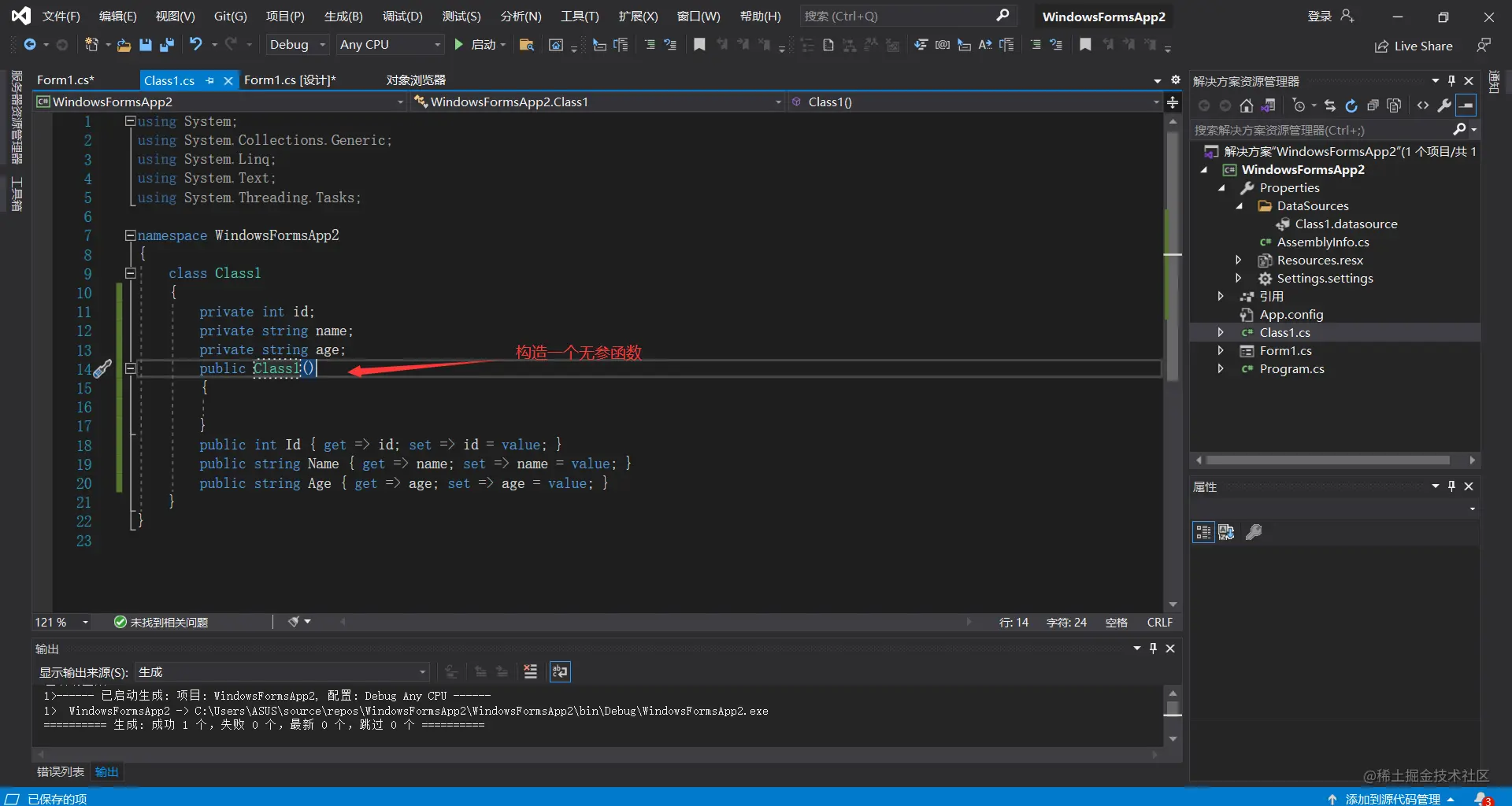1512x806 pixels.
Task: Click the view code brackets icon
Action: [x=1423, y=105]
